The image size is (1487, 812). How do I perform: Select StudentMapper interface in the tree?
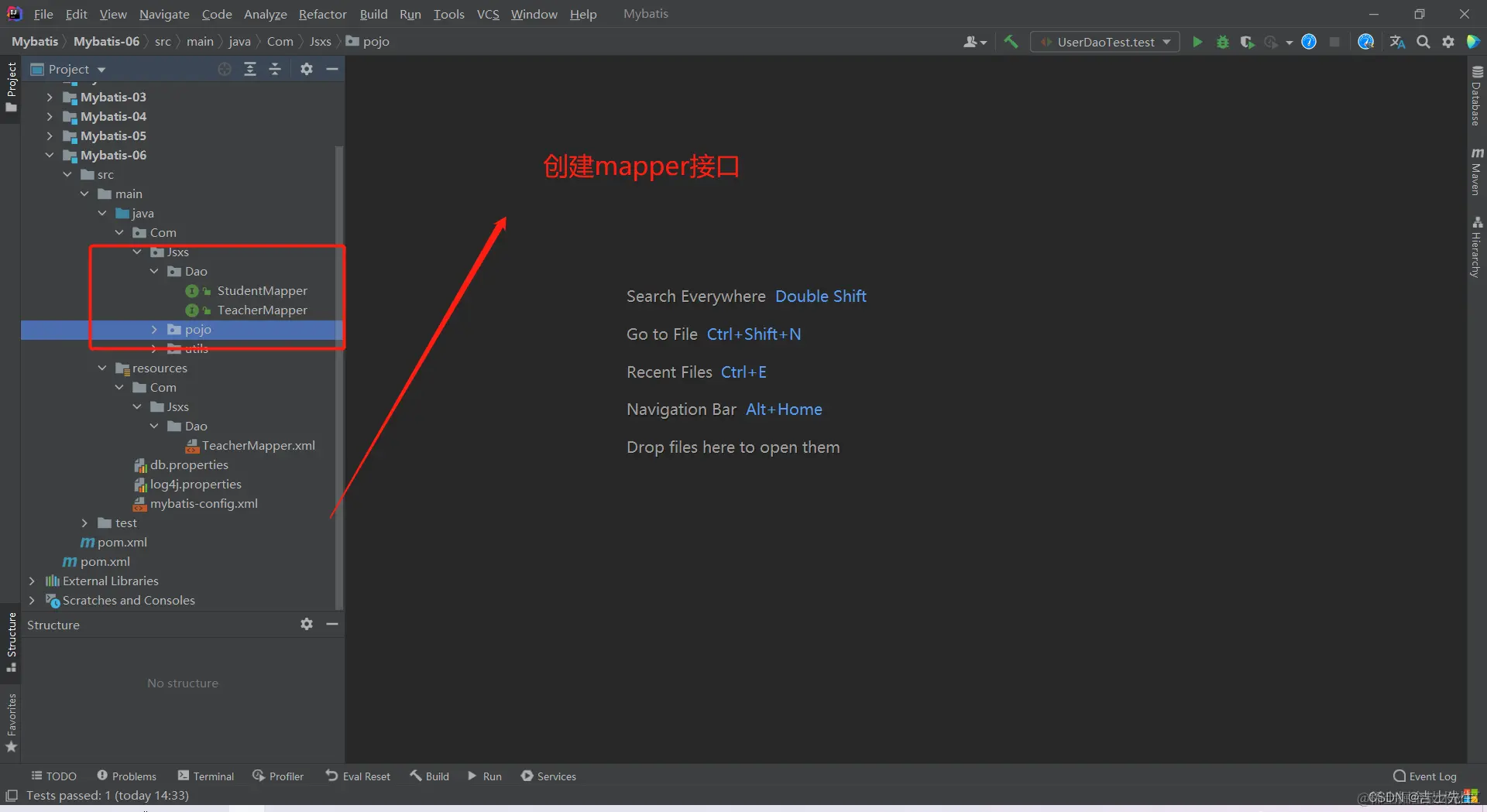point(262,290)
